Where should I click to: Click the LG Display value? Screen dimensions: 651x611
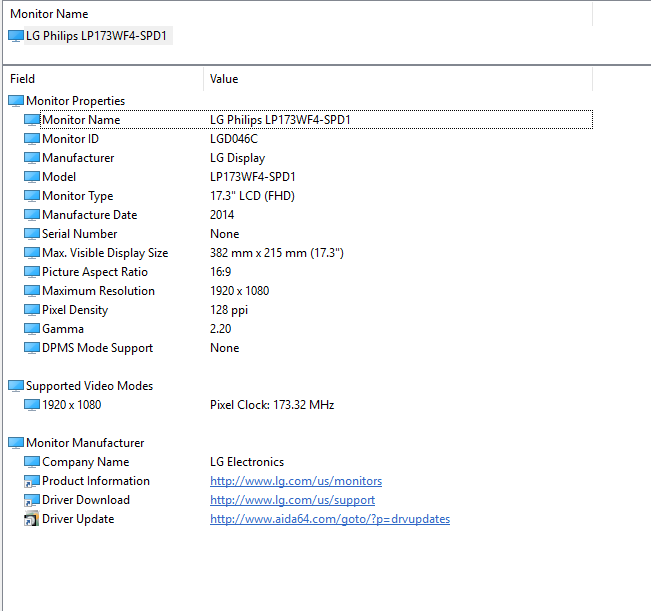(x=237, y=158)
